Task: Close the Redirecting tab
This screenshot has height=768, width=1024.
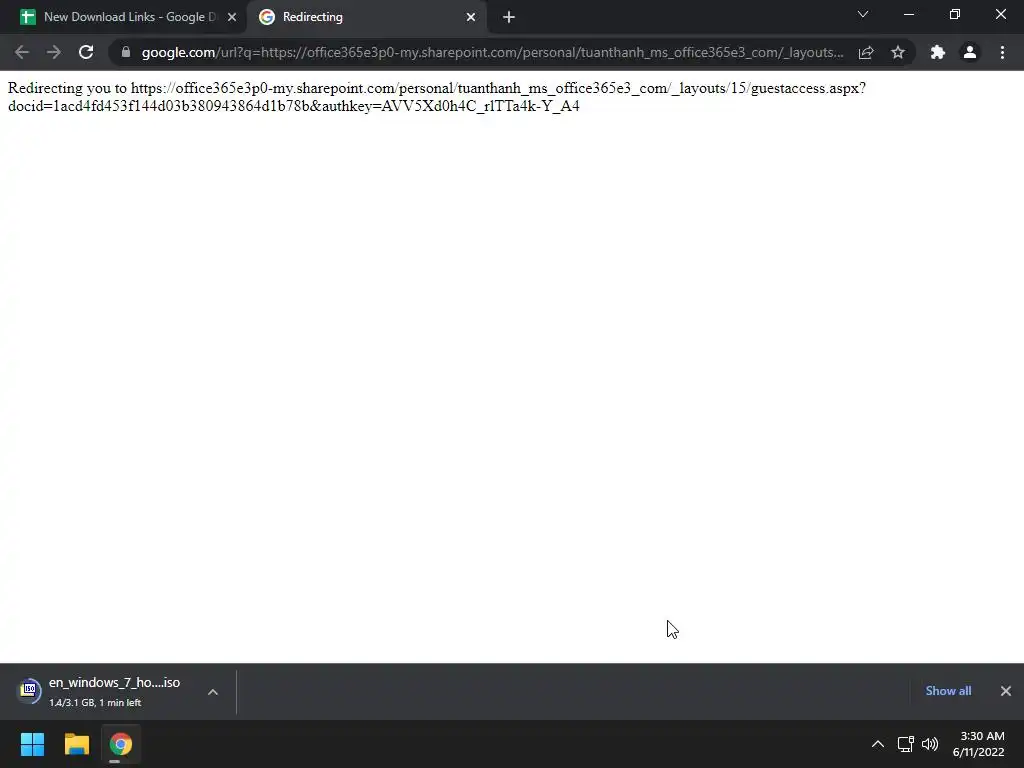Action: tap(471, 18)
